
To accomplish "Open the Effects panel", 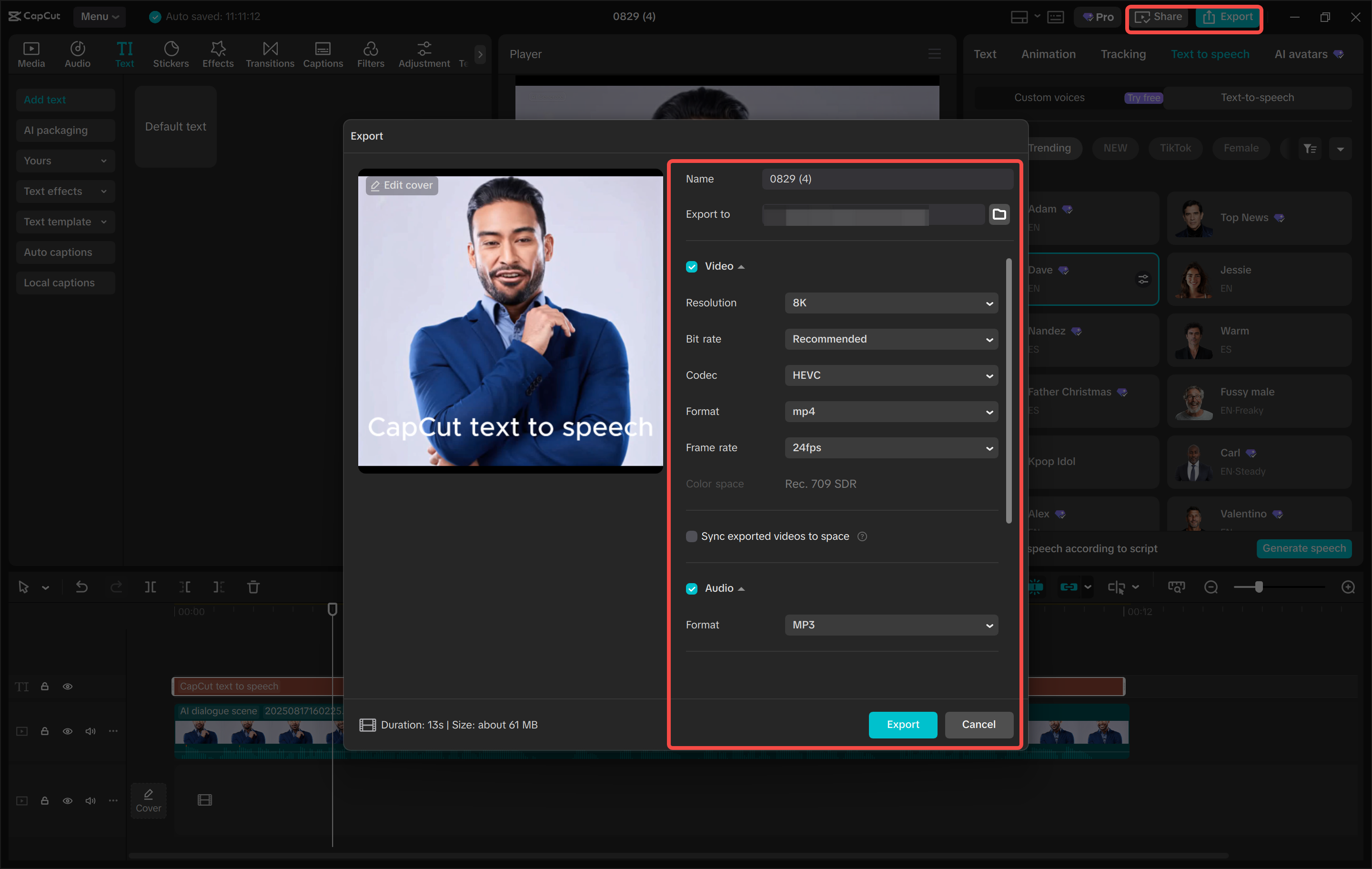I will coord(218,53).
